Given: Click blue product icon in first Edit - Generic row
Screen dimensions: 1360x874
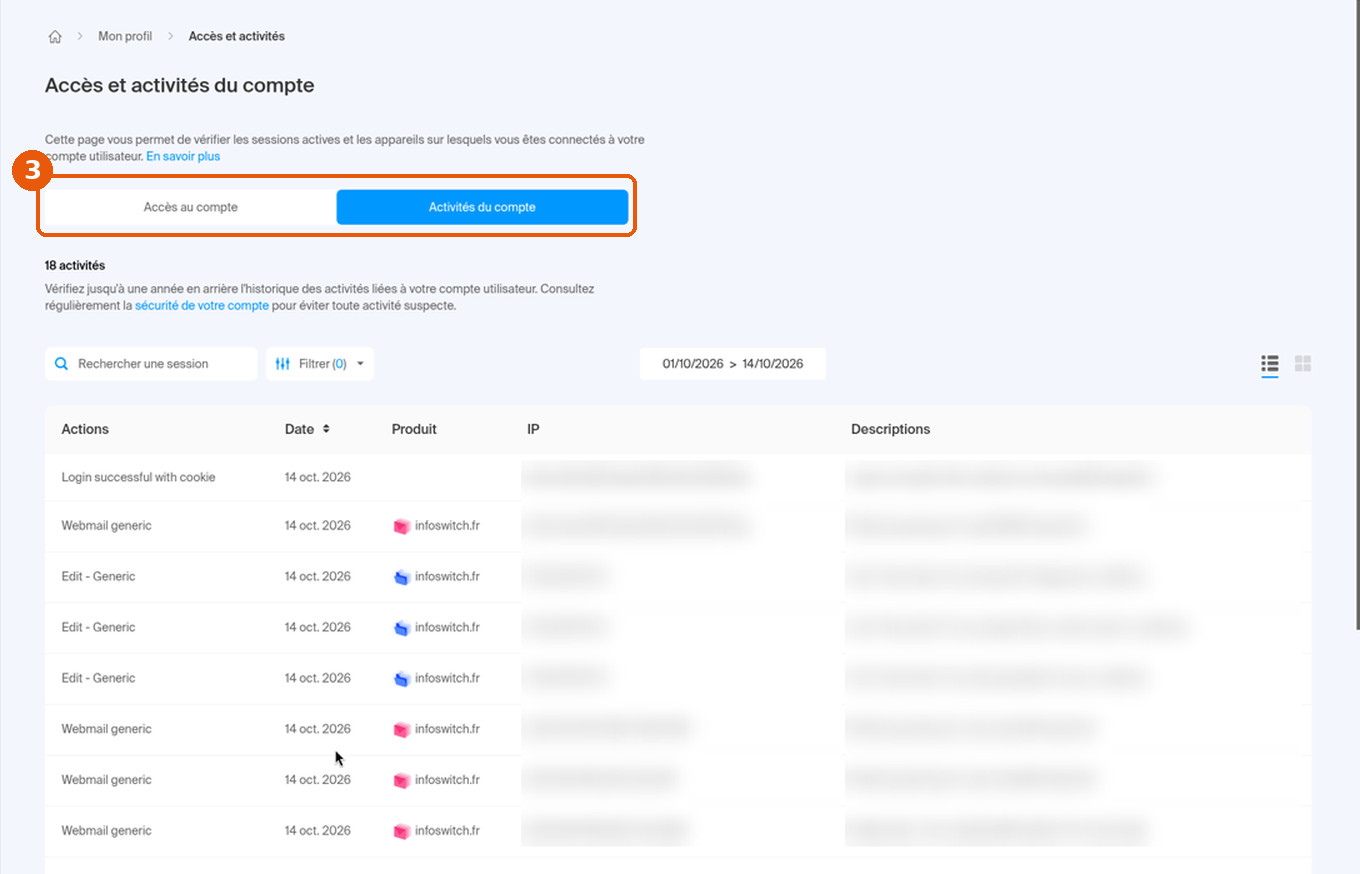Looking at the screenshot, I should [x=402, y=577].
